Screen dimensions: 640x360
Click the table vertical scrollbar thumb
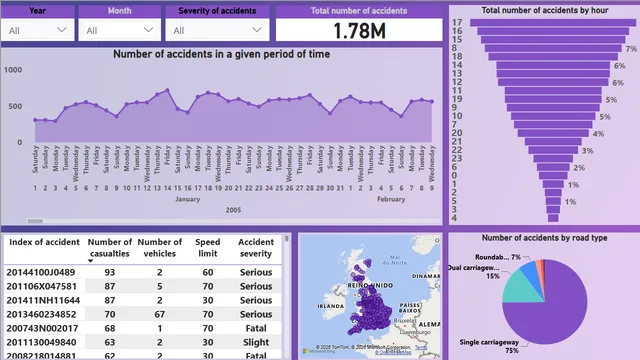coord(287,239)
